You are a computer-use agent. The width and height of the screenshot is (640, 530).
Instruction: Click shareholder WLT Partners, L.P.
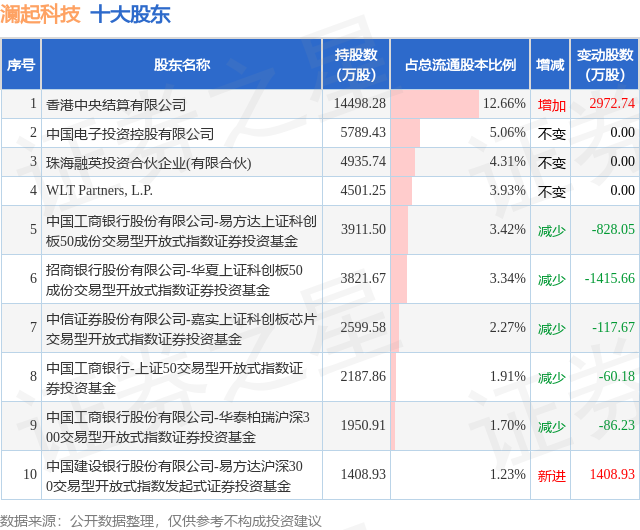pos(99,190)
